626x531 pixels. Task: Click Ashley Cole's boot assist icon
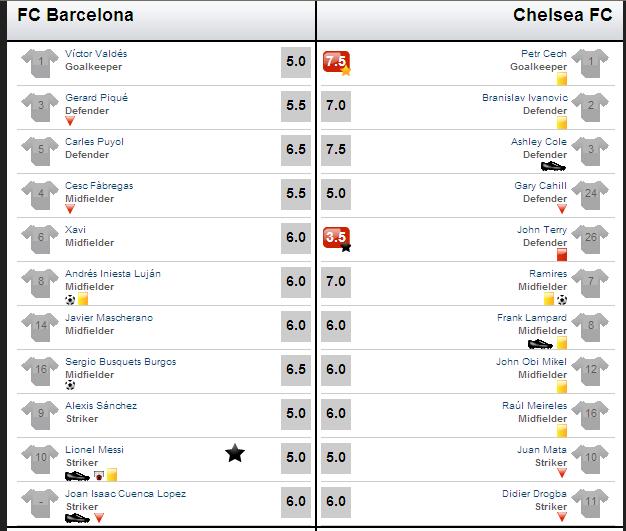553,166
